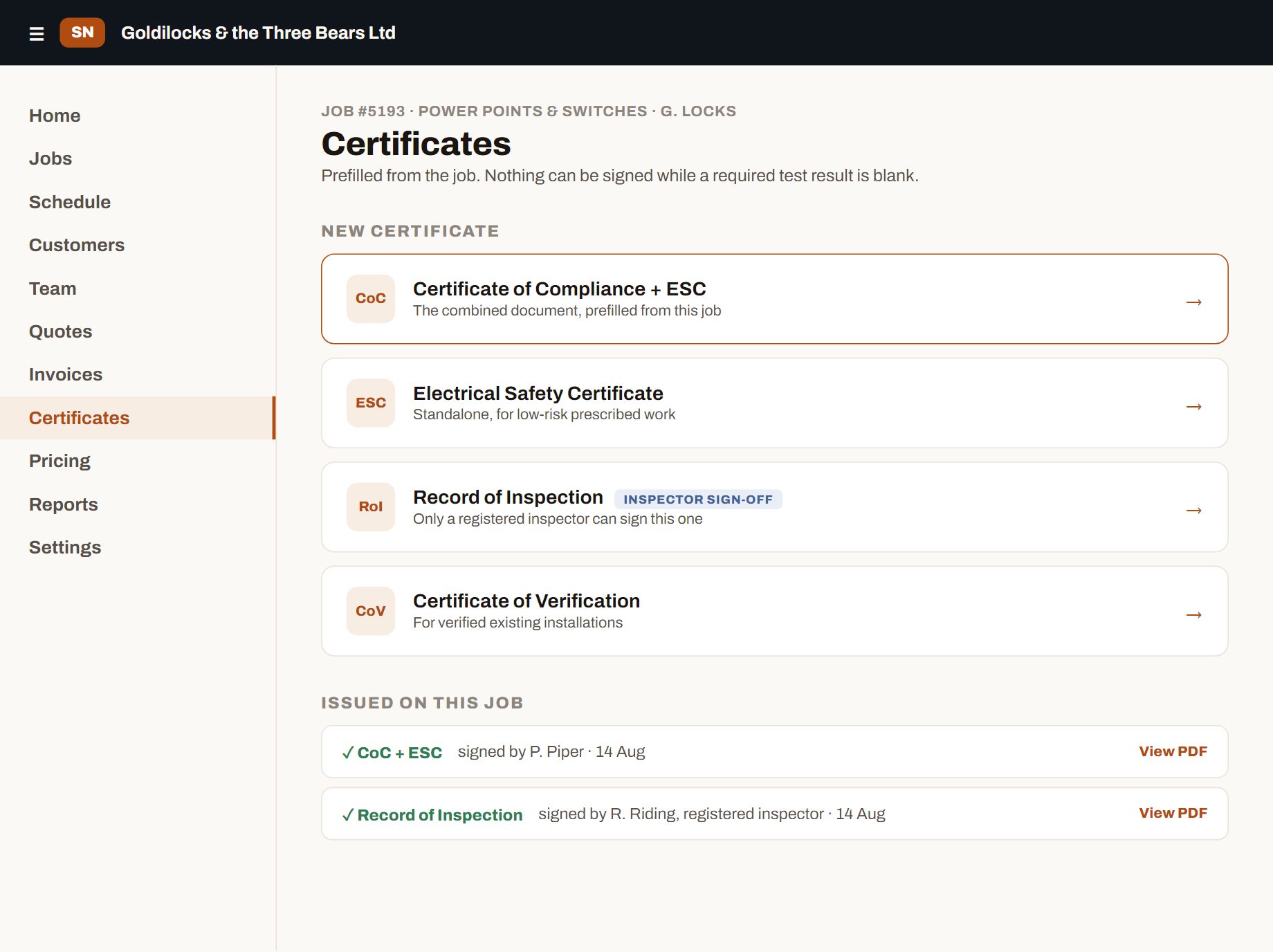Open Schedule in the sidebar
Viewport: 1273px width, 952px height.
pos(138,202)
